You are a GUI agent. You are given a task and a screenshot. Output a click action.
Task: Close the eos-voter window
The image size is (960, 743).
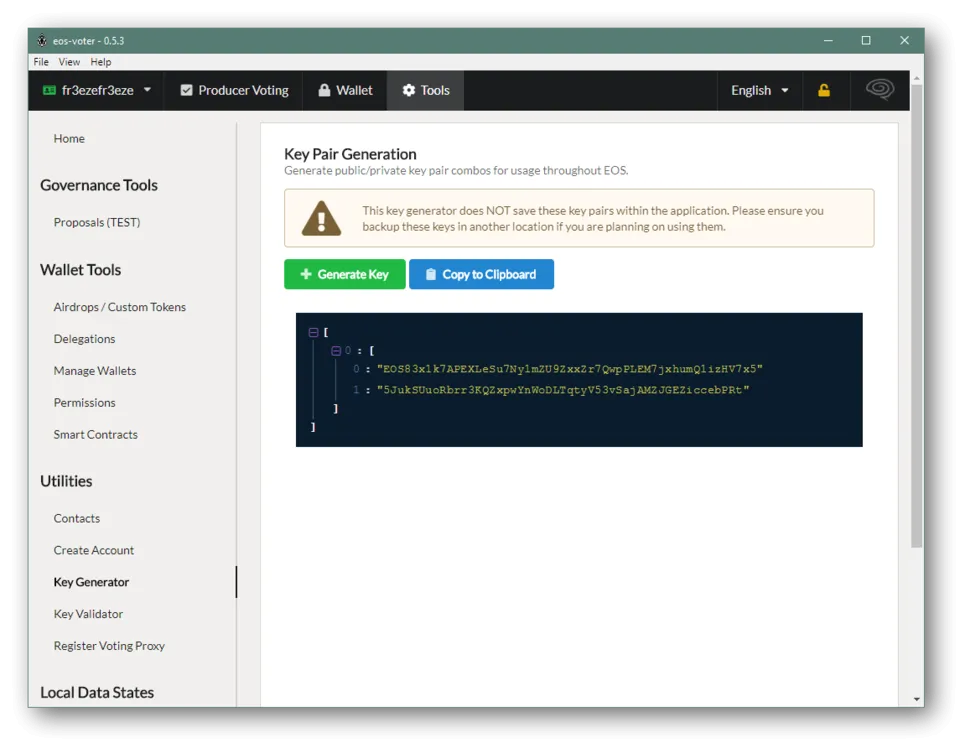point(904,40)
